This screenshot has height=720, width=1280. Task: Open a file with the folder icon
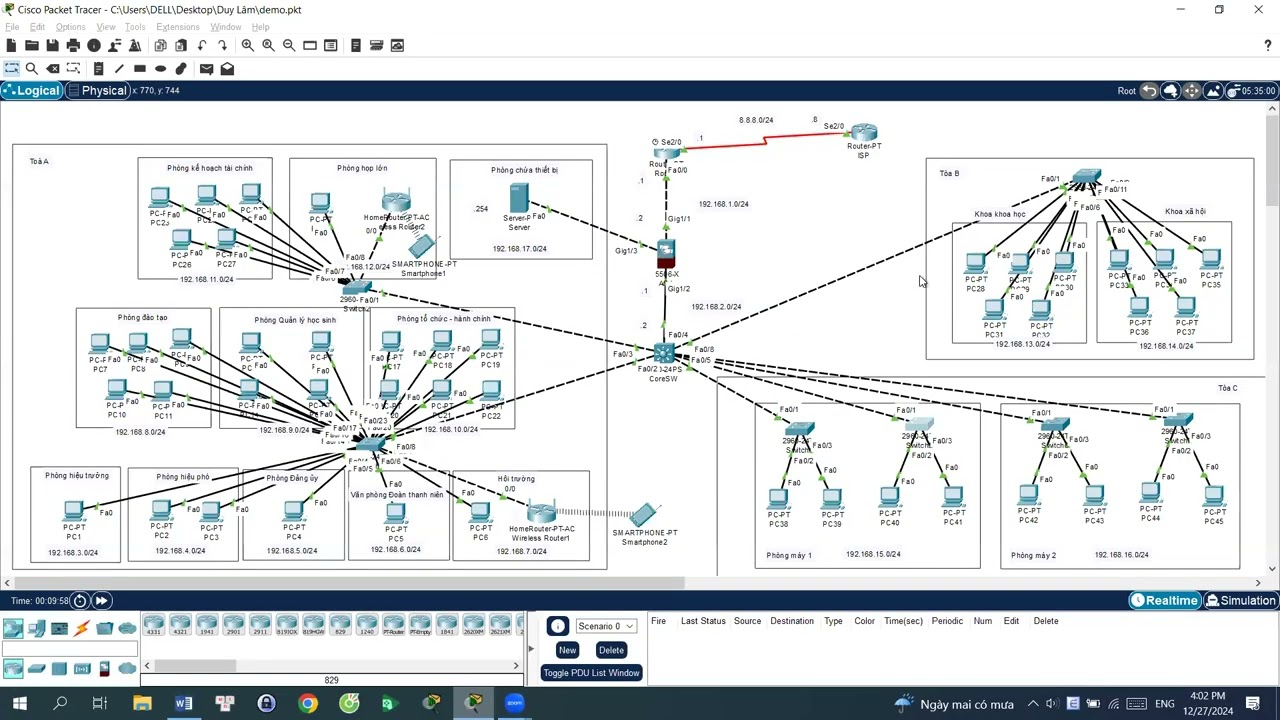[x=32, y=45]
